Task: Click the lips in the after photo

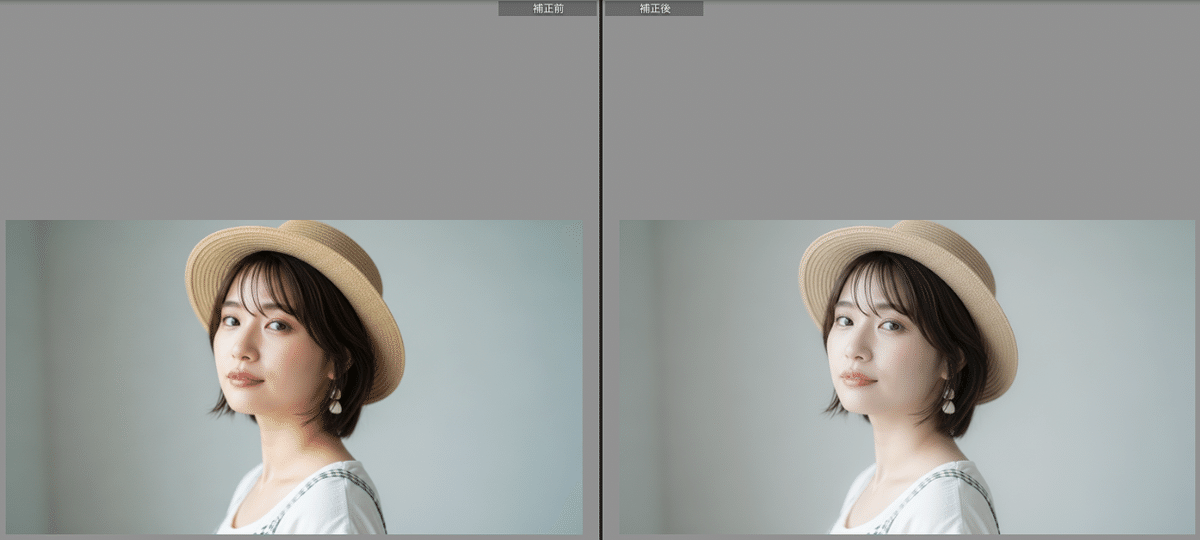Action: click(857, 379)
